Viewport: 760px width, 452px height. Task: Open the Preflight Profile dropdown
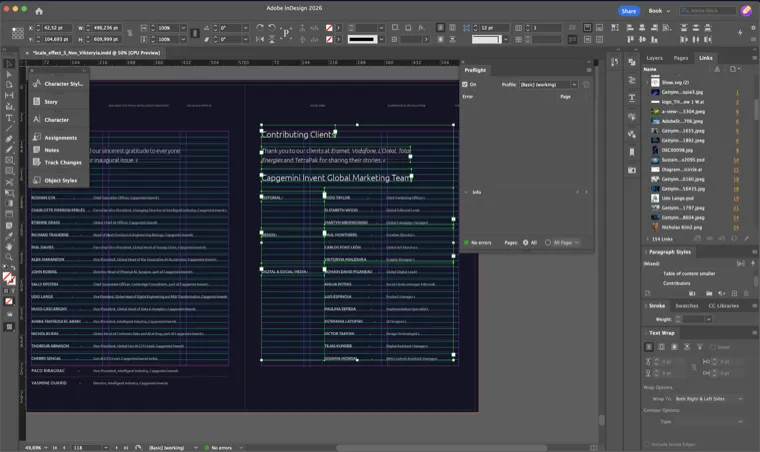[x=549, y=84]
